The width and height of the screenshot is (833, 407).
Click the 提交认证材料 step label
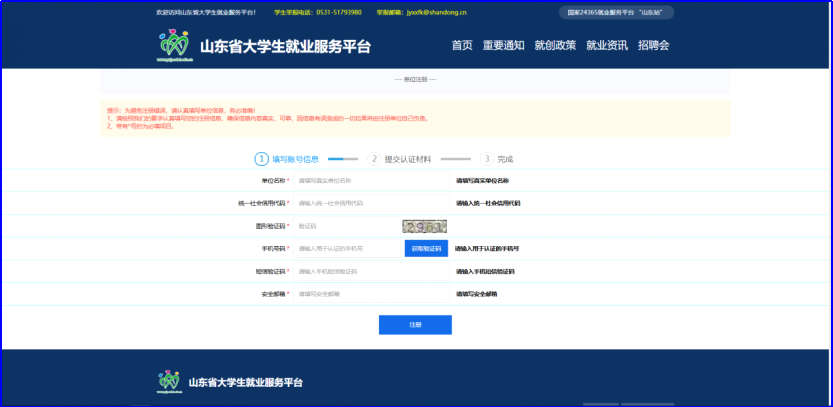tap(408, 159)
